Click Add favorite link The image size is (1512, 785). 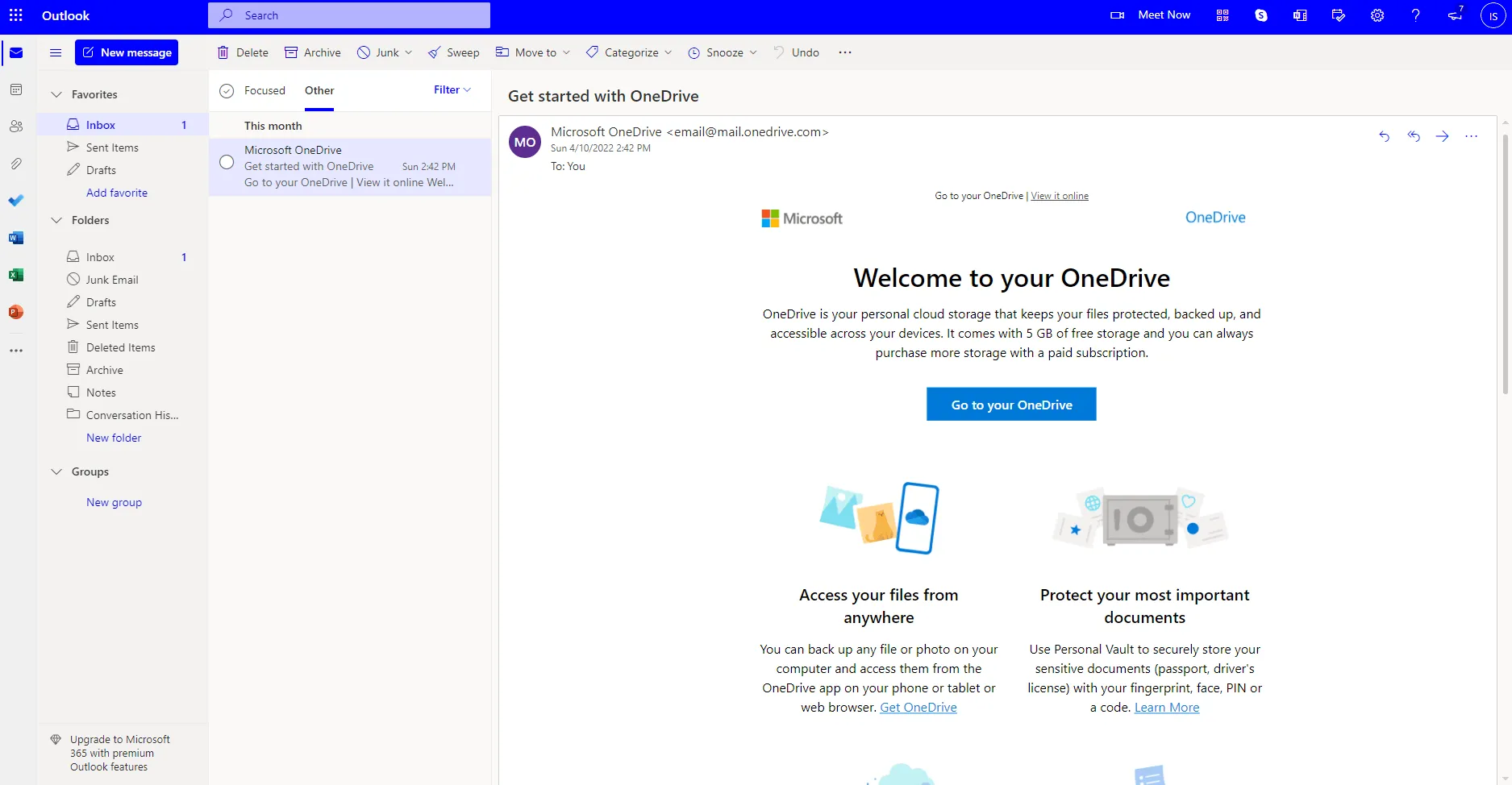click(117, 193)
